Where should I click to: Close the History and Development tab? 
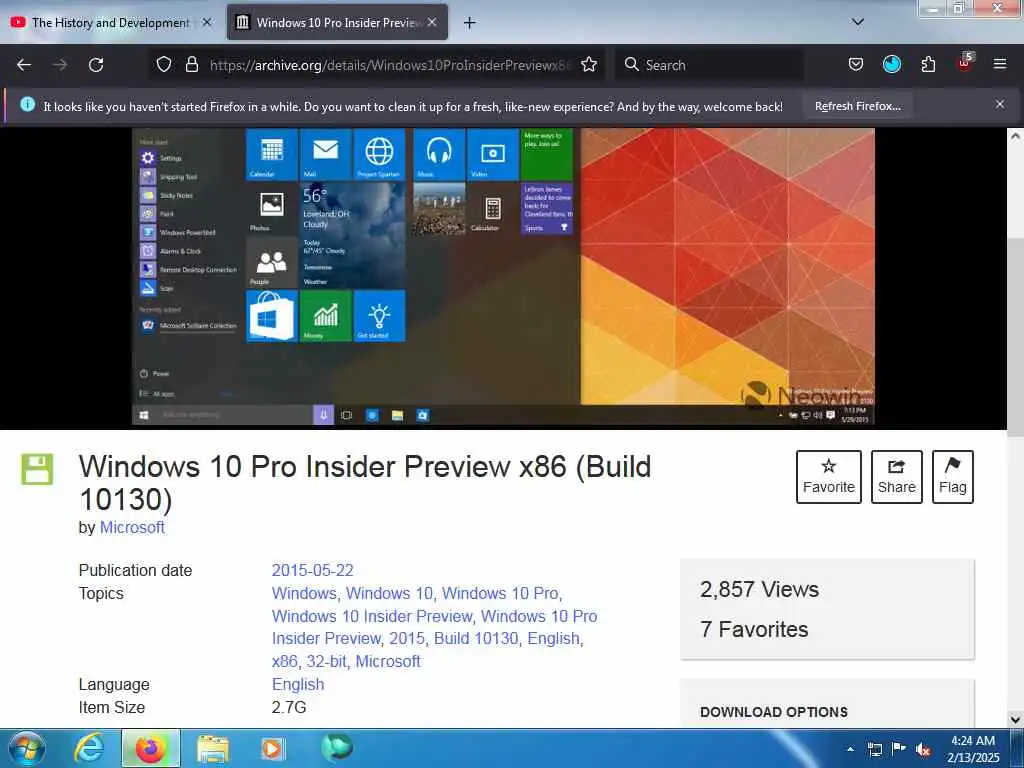tap(207, 22)
